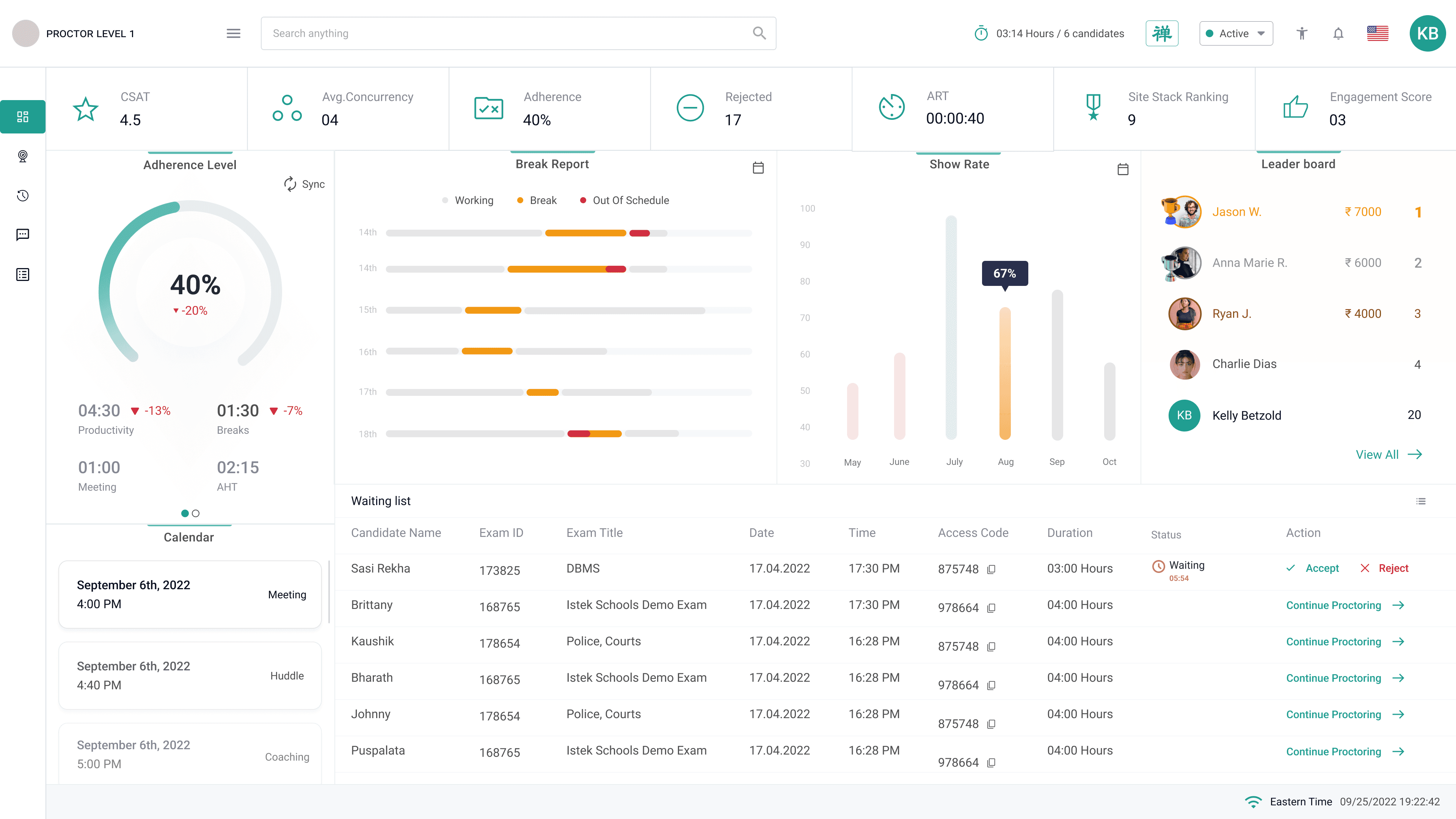Image resolution: width=1456 pixels, height=819 pixels.
Task: Click the ART timer icon
Action: coord(891,107)
